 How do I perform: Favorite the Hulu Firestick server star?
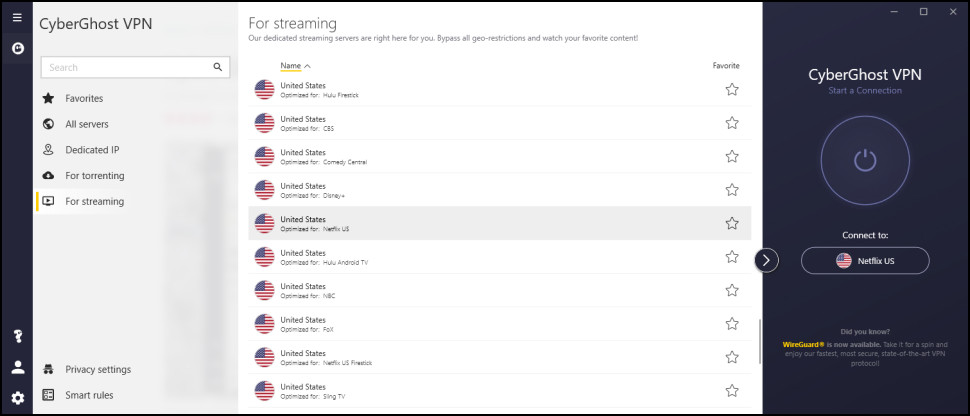pyautogui.click(x=732, y=90)
